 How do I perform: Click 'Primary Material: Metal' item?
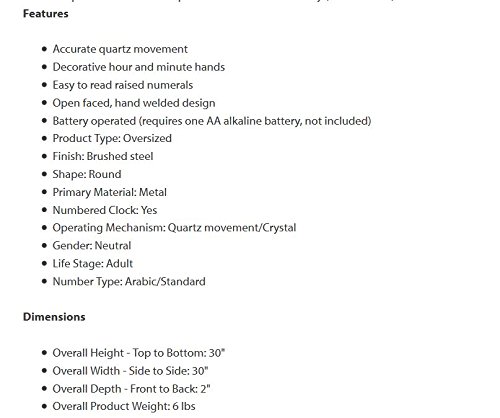pyautogui.click(x=110, y=192)
